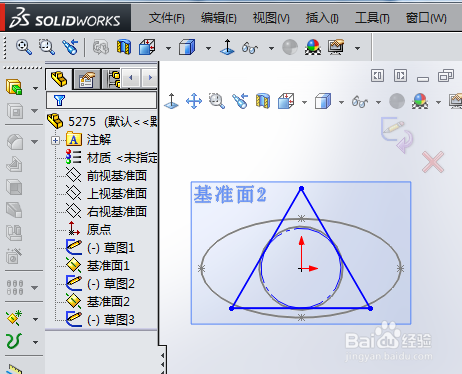Click Apply Scene icon in main toolbar
This screenshot has height=374, width=462.
point(313,47)
